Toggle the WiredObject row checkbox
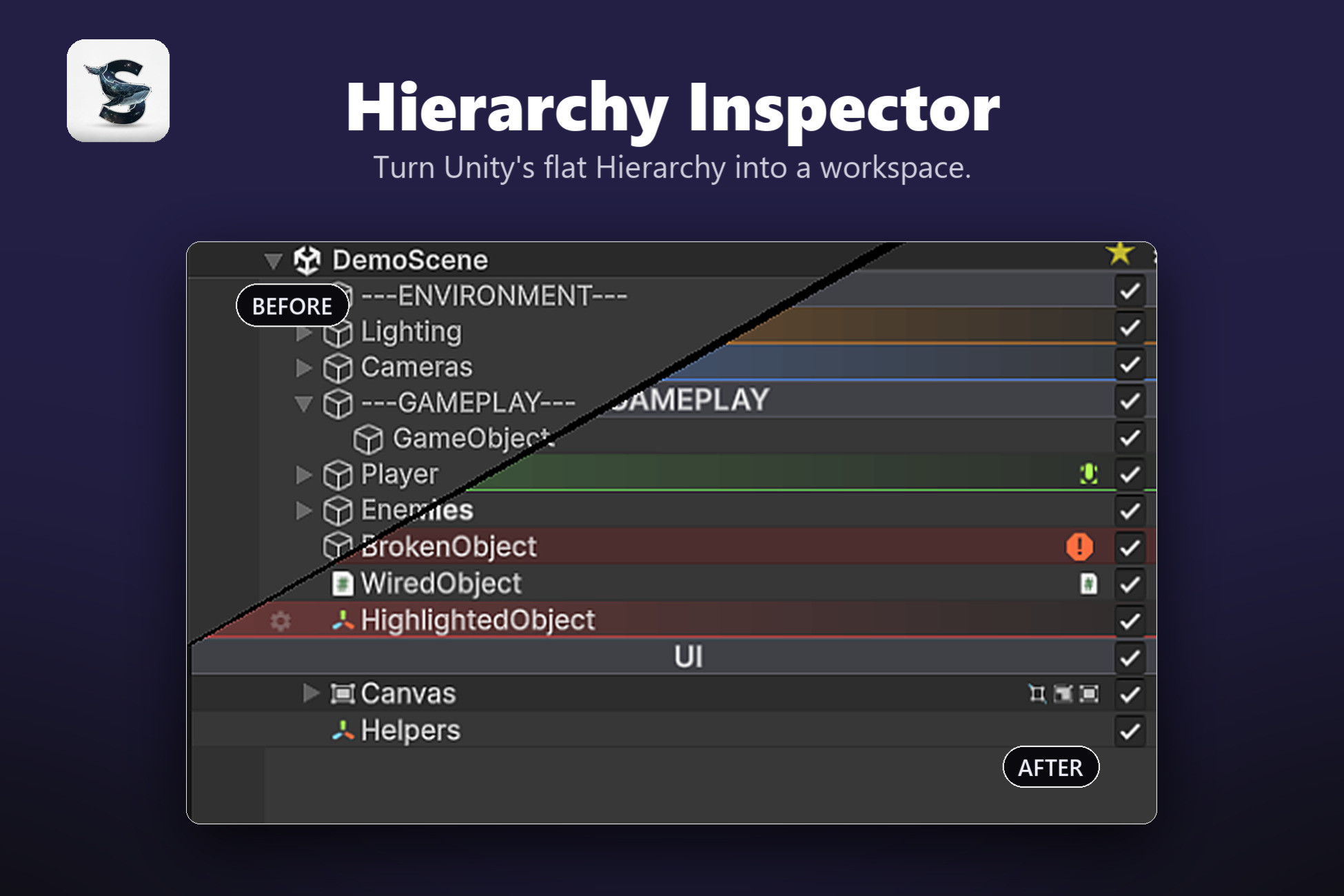This screenshot has height=896, width=1344. (x=1130, y=584)
